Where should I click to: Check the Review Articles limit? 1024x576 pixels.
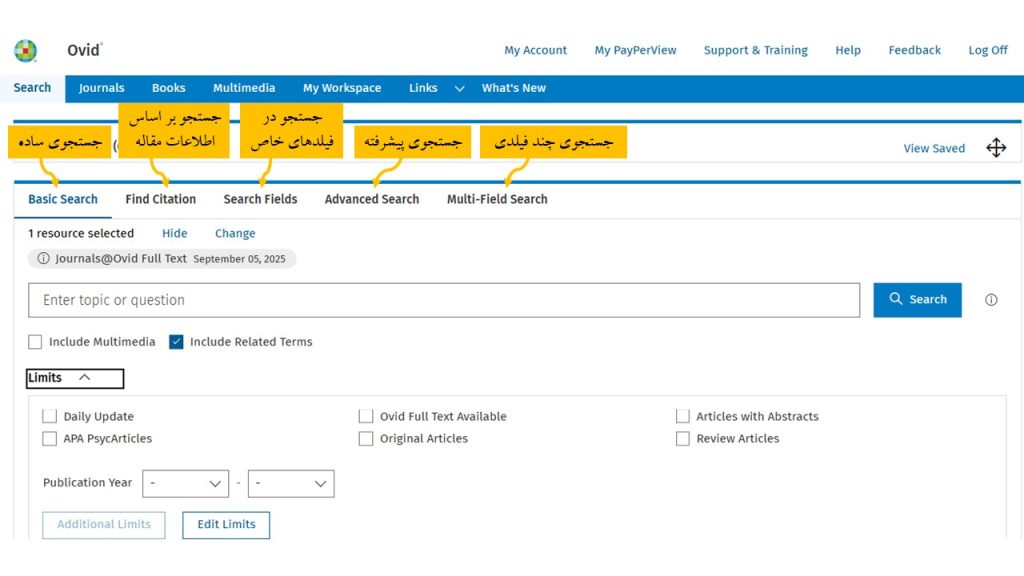683,438
